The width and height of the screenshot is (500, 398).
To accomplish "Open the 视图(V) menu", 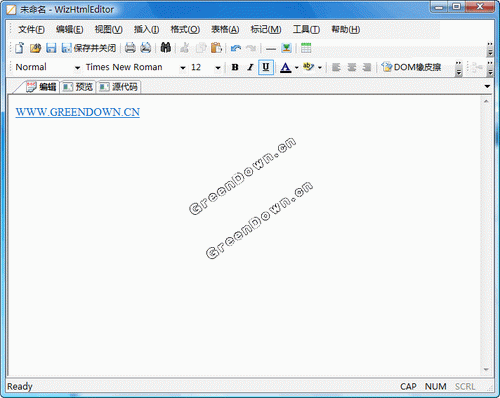I will click(109, 30).
